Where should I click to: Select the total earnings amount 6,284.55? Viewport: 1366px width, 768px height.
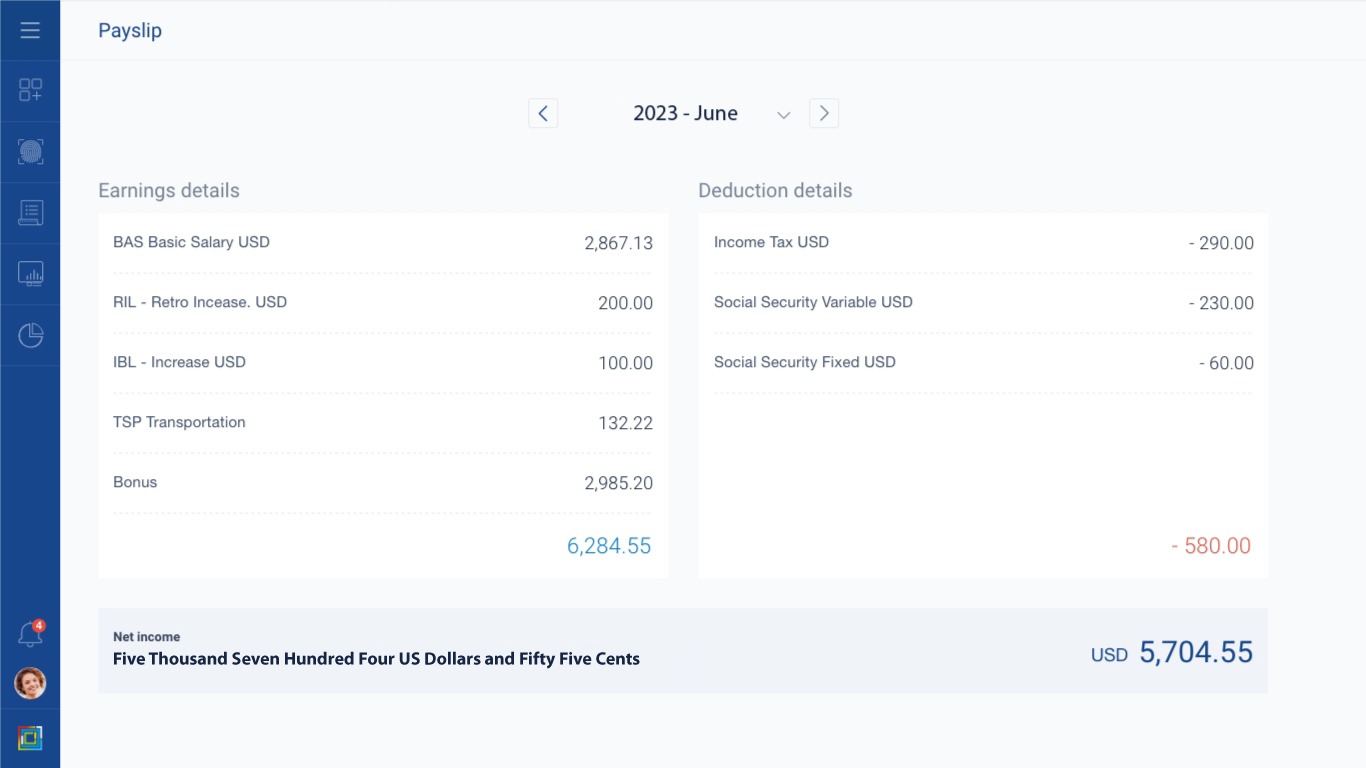609,546
